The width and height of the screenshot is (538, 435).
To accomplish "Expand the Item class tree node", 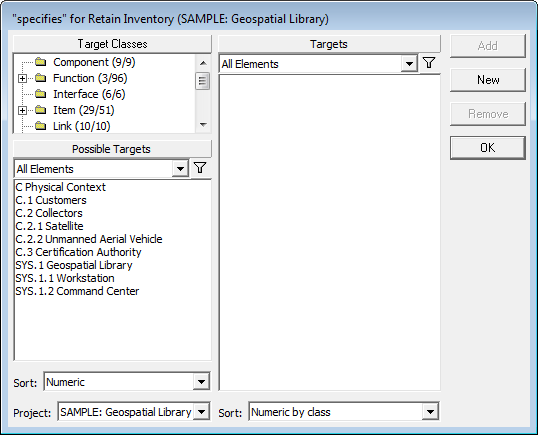I will pos(22,110).
